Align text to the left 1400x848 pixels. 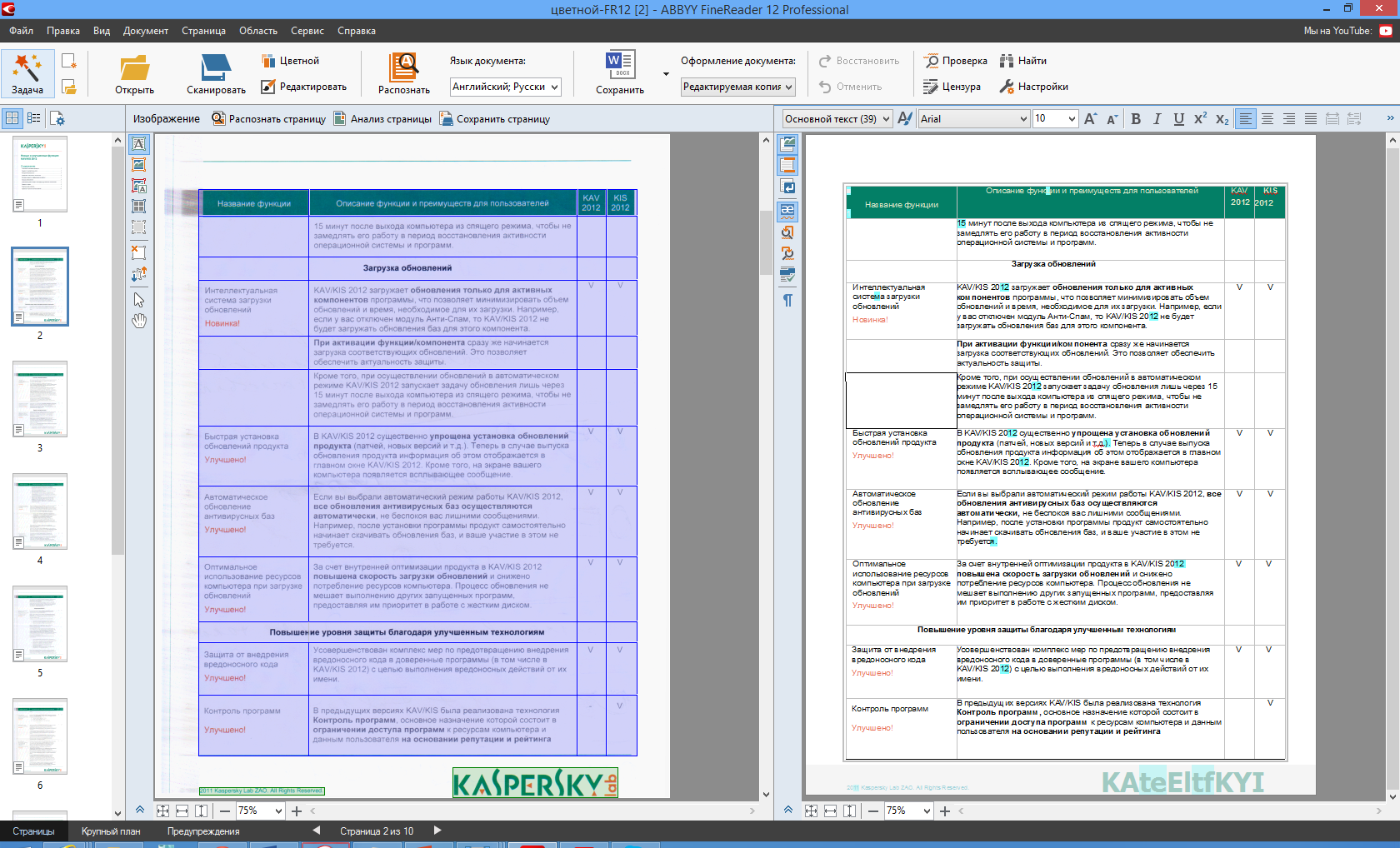[x=1245, y=118]
